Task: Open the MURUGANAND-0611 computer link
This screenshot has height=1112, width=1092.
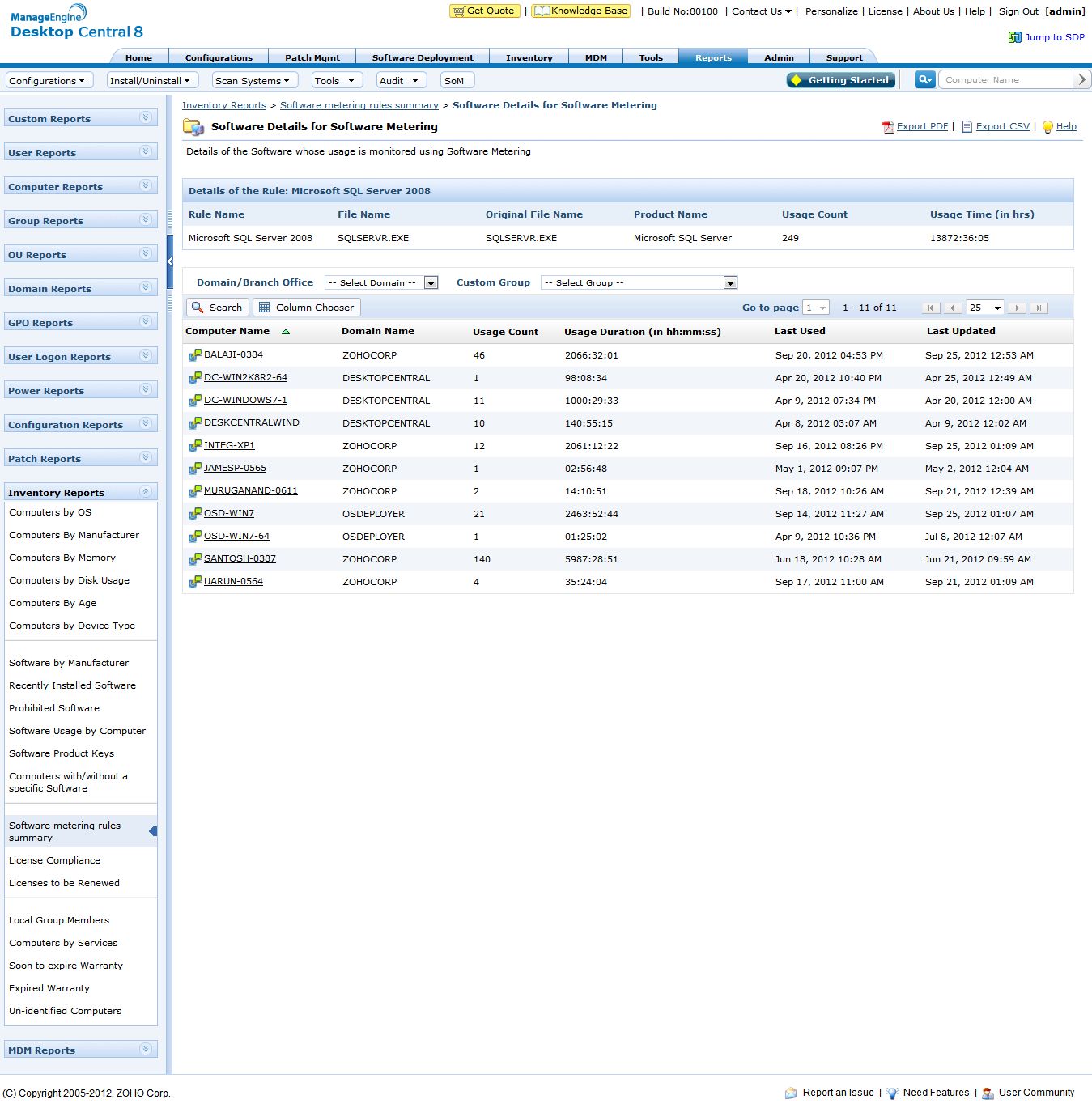Action: point(251,491)
